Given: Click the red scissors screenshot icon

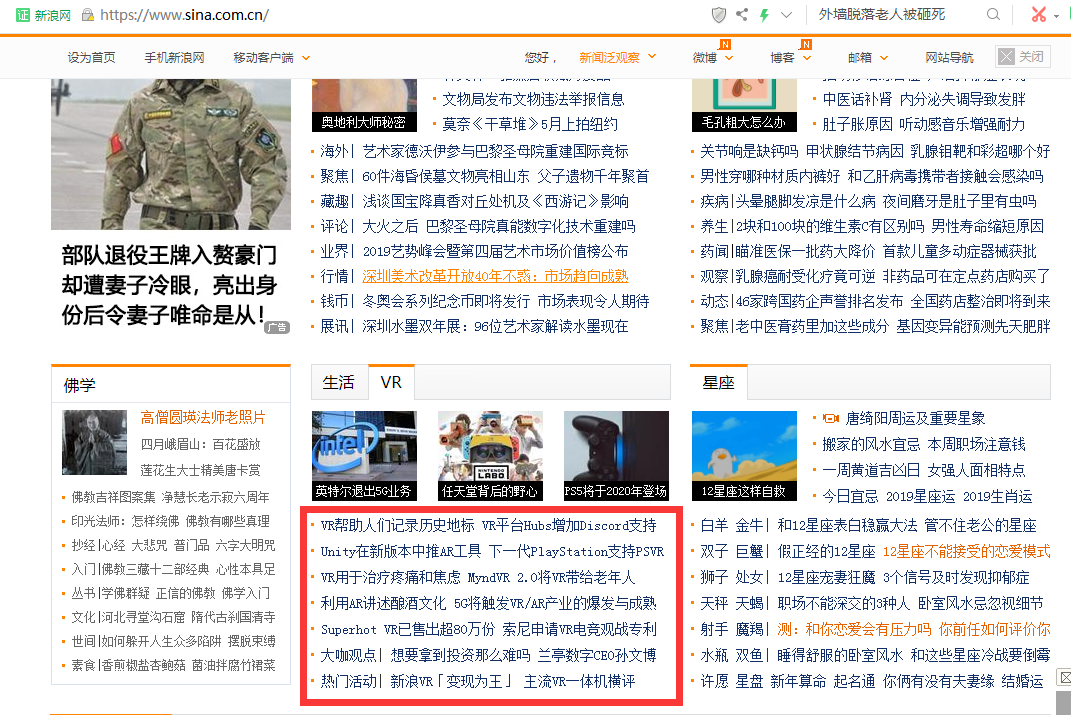Looking at the screenshot, I should (1039, 14).
